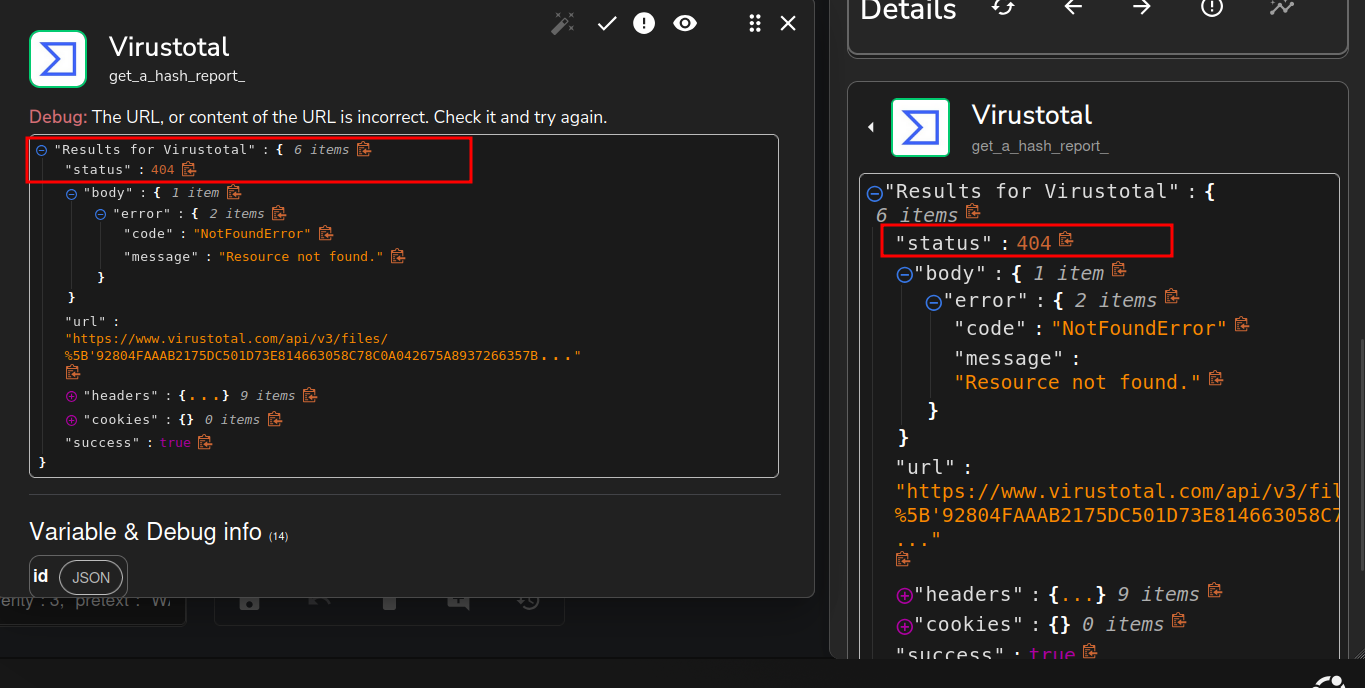Copy the status 404 value in left popup
Screen dimensions: 1365x688
tap(189, 170)
